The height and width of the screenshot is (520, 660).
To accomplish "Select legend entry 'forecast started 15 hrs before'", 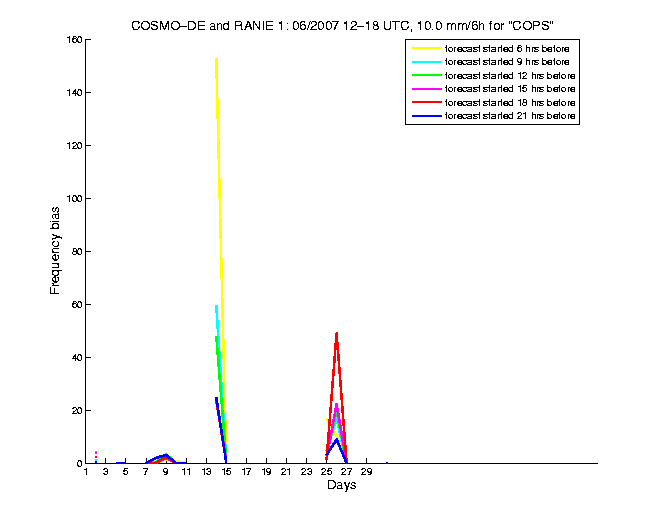I will click(x=510, y=89).
